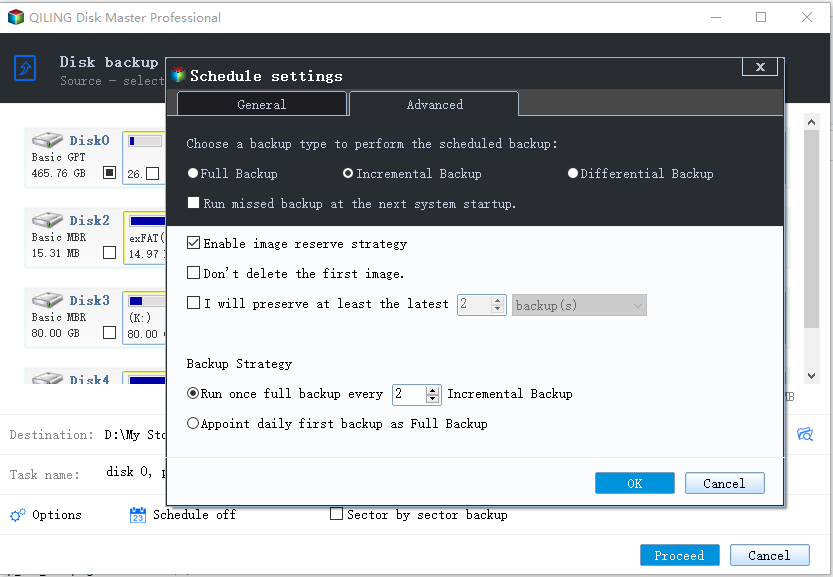Image resolution: width=833 pixels, height=577 pixels.
Task: Decrease full backup interval spinner
Action: (432, 398)
